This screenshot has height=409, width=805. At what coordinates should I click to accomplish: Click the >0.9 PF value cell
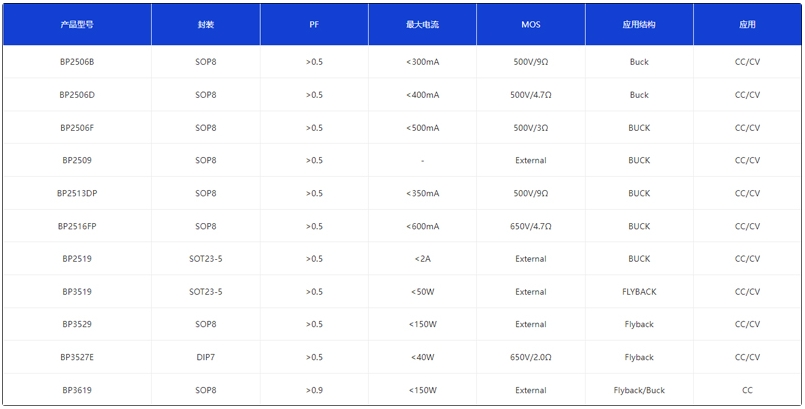point(314,390)
